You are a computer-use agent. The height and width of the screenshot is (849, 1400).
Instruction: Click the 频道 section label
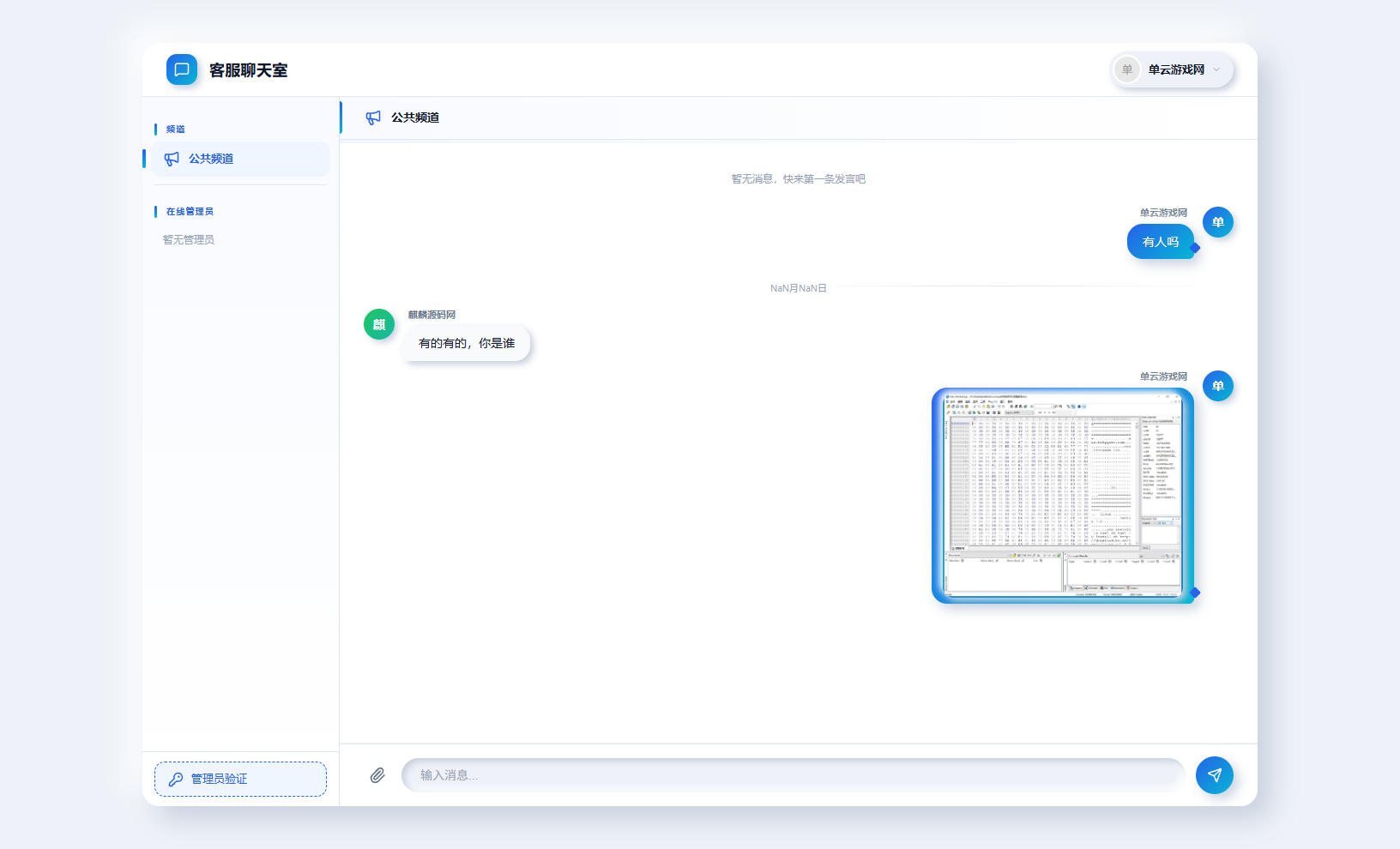point(176,129)
